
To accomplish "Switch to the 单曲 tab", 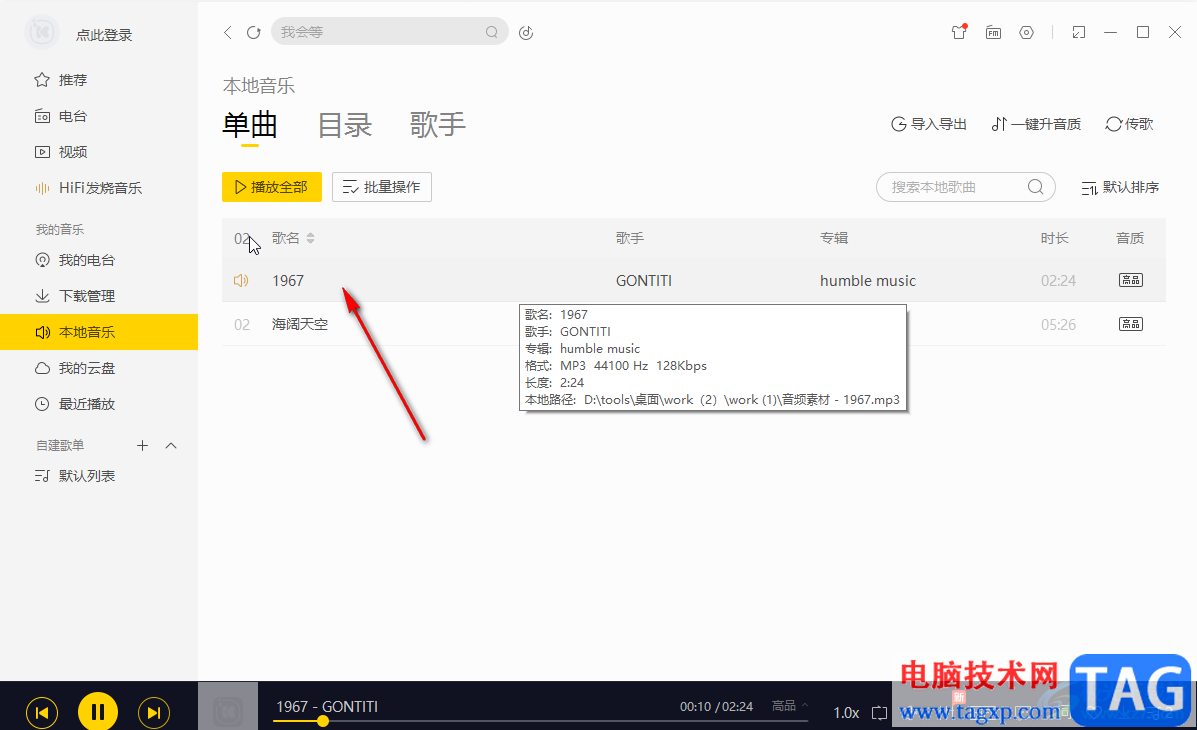I will coord(250,124).
